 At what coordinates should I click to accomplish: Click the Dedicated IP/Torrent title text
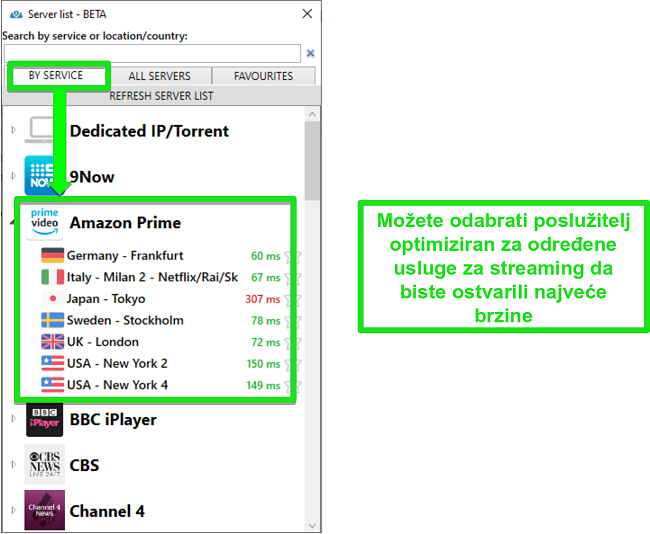pyautogui.click(x=149, y=131)
